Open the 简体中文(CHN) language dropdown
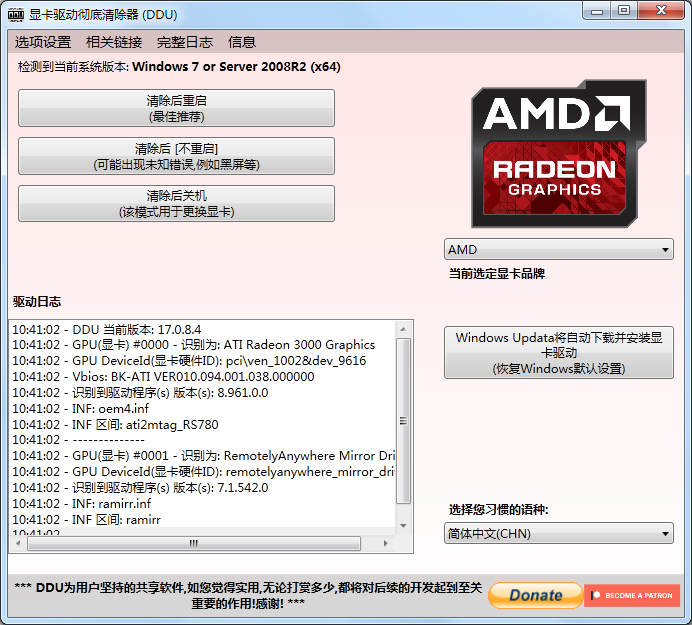Image resolution: width=692 pixels, height=625 pixels. (x=559, y=533)
